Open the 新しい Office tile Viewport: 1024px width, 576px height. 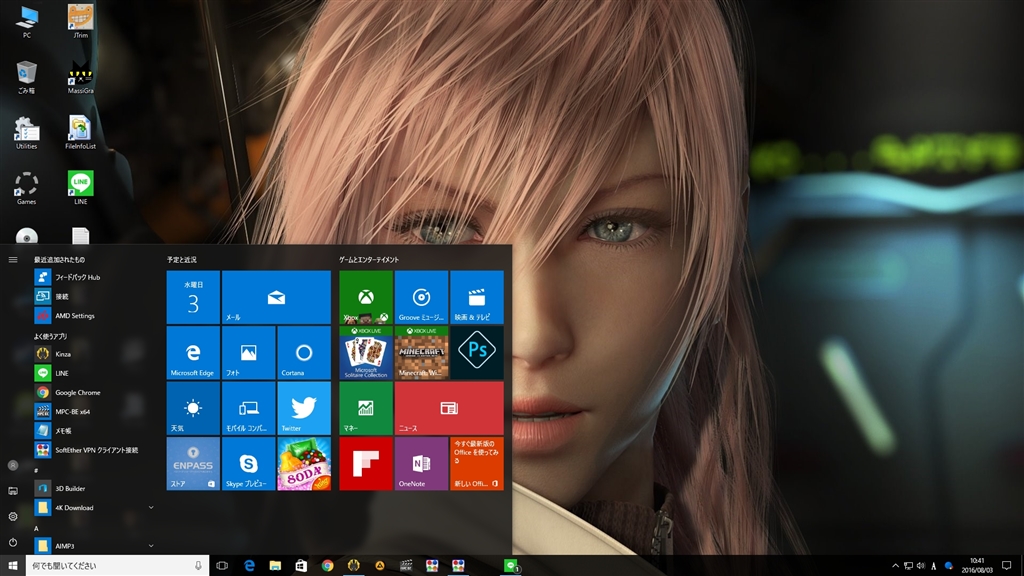pyautogui.click(x=477, y=464)
